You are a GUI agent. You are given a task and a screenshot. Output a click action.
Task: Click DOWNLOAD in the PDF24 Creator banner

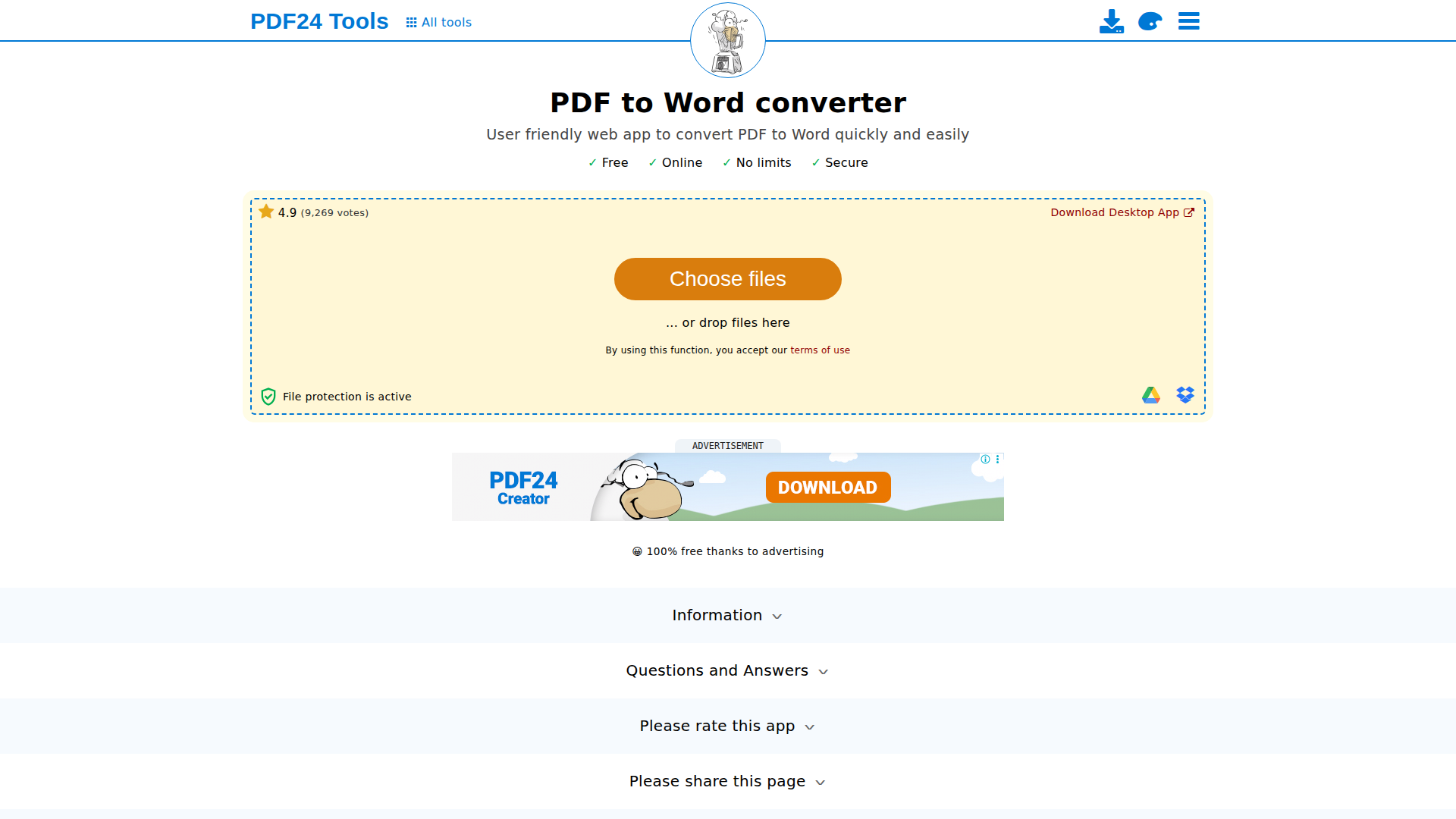(x=827, y=487)
